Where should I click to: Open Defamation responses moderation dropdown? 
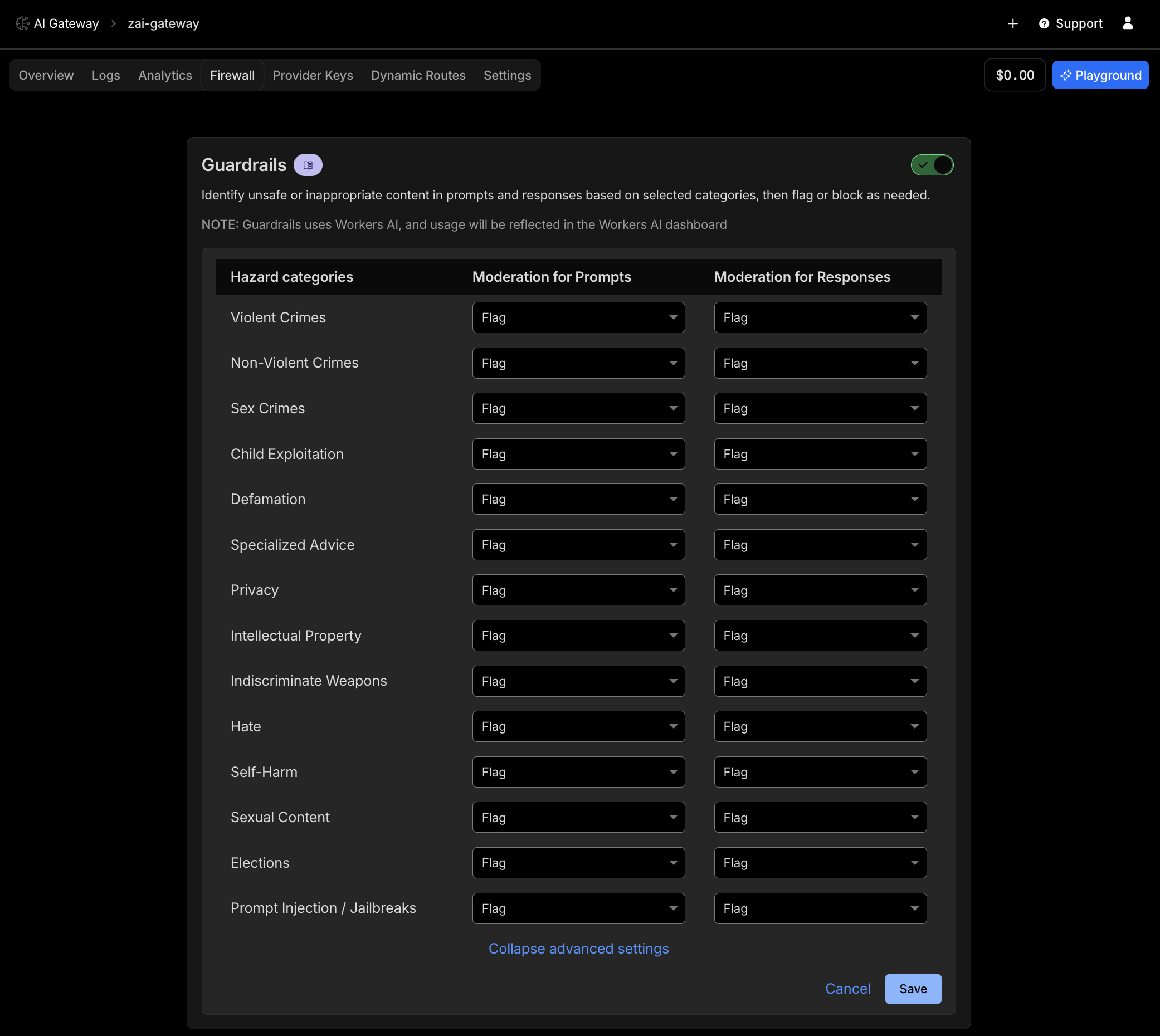pyautogui.click(x=820, y=499)
